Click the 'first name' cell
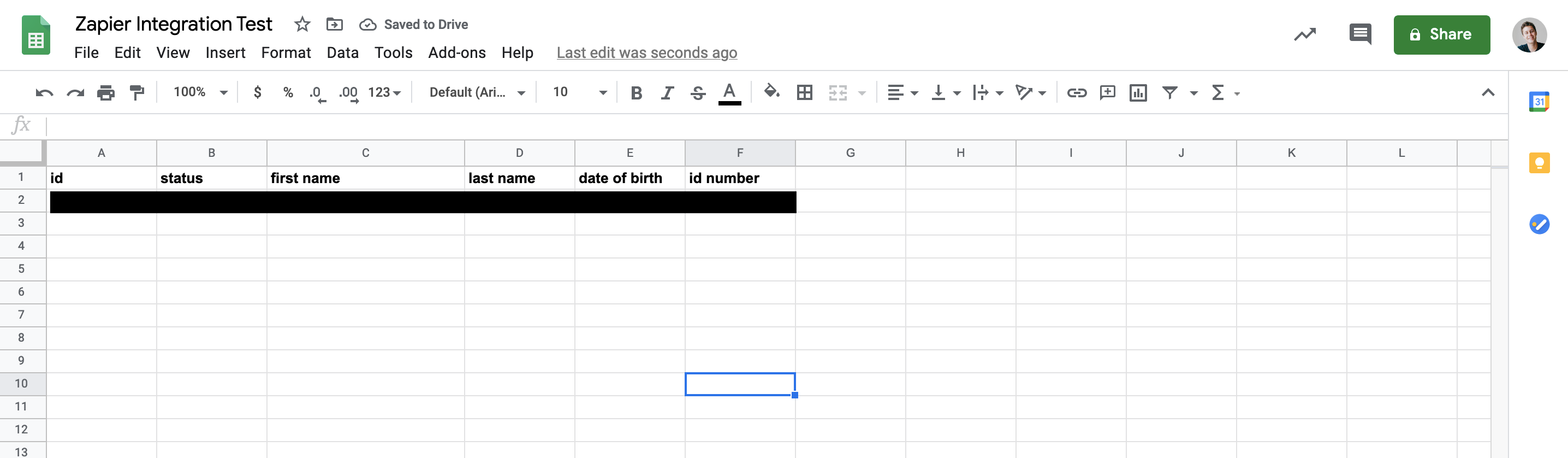Image resolution: width=1568 pixels, height=458 pixels. click(x=365, y=178)
